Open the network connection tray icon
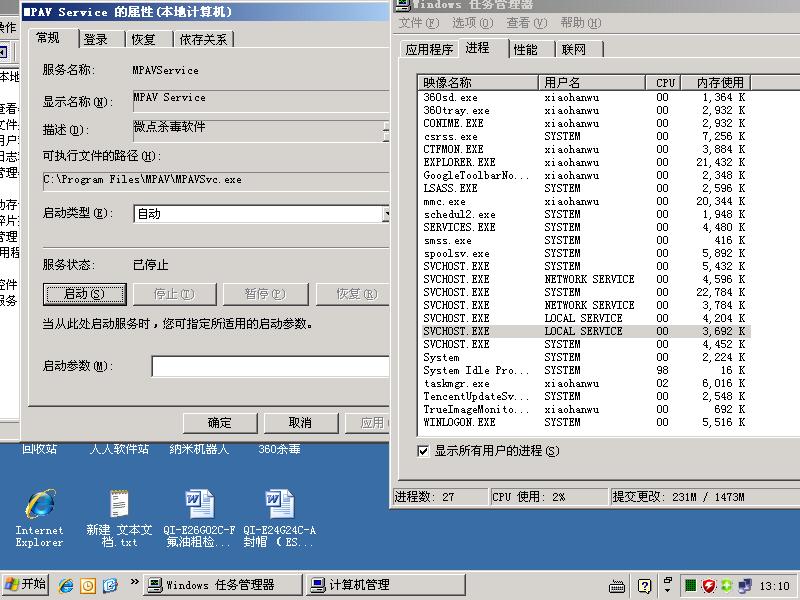800x600 pixels. [744, 585]
